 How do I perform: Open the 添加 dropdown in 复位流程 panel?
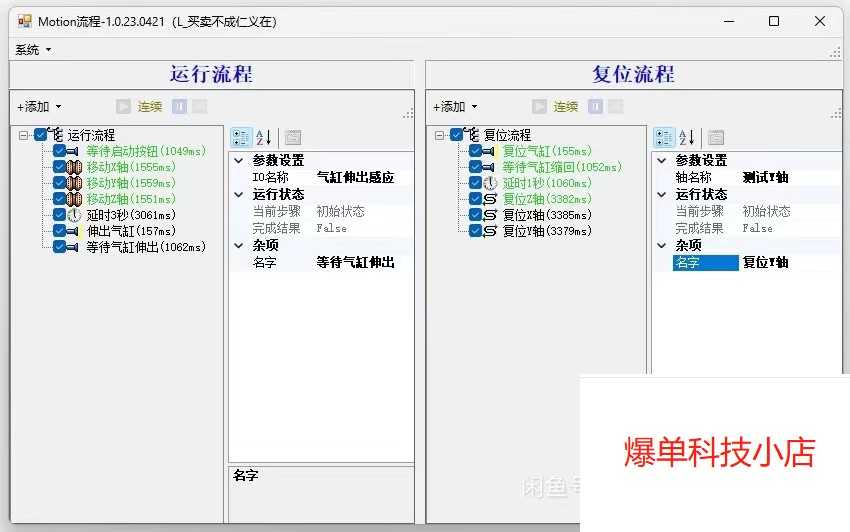(455, 107)
